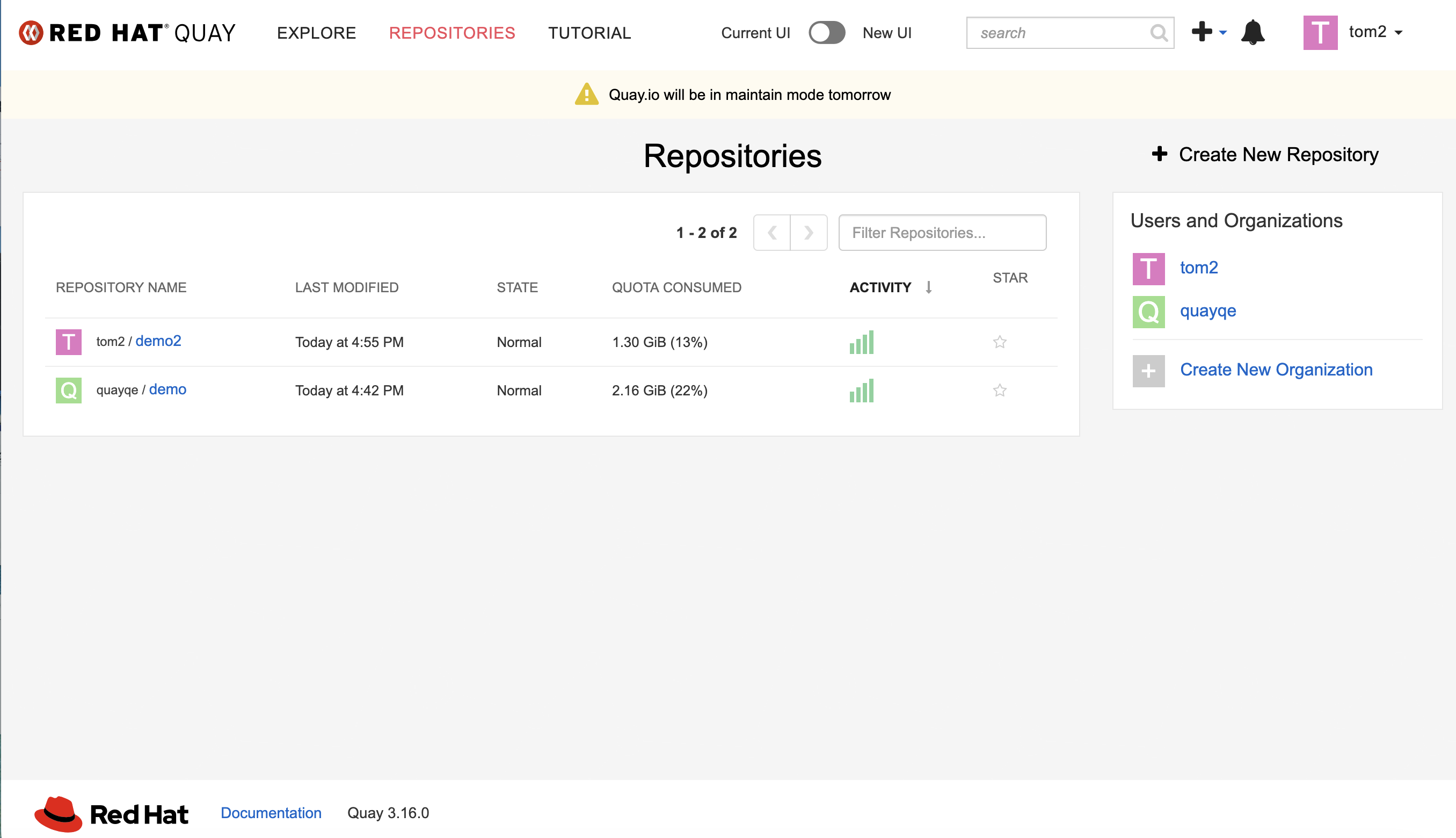Click the activity bars icon for quayqe/demo
Image resolution: width=1456 pixels, height=838 pixels.
(861, 390)
